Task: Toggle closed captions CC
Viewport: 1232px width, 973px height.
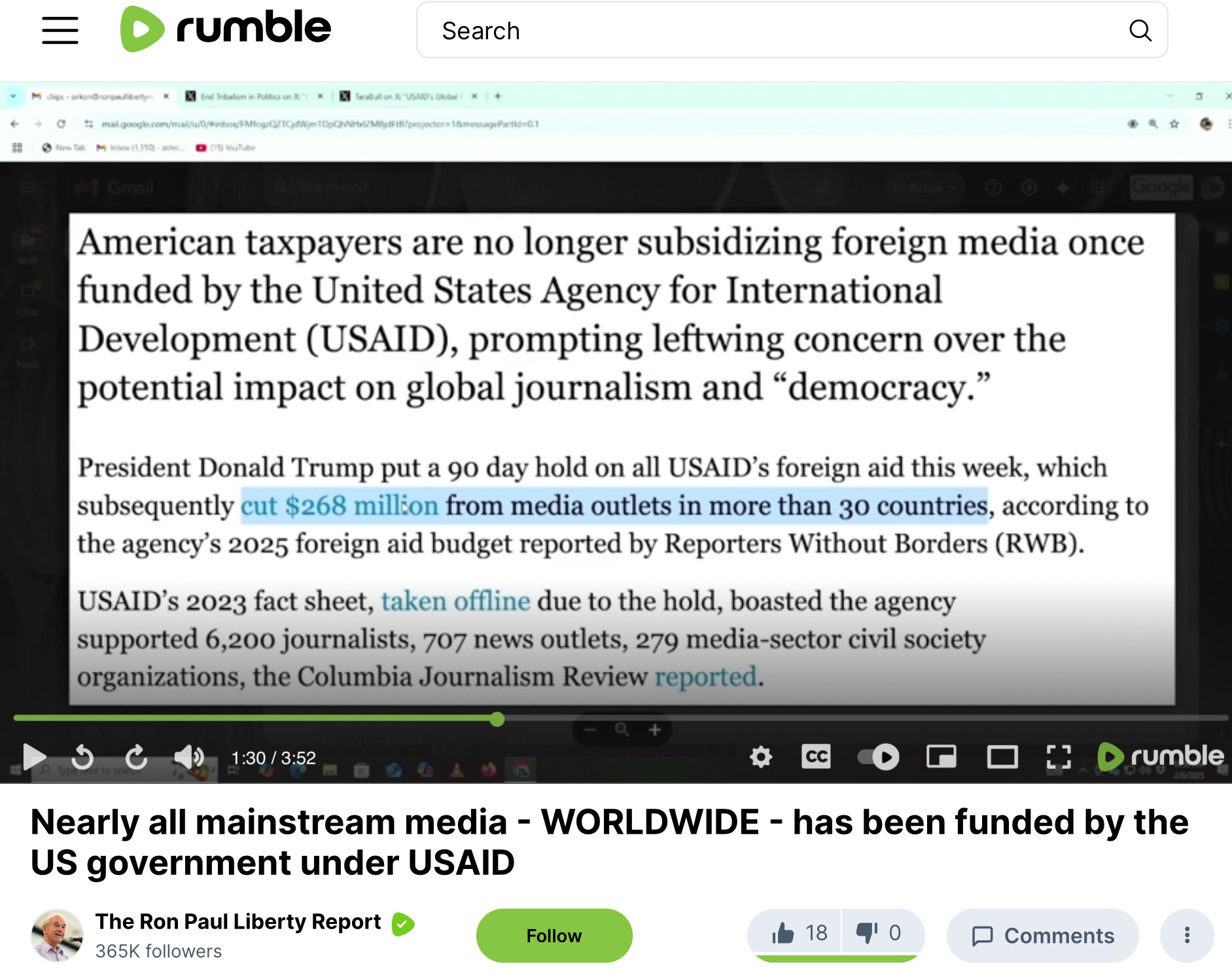Action: coord(816,756)
